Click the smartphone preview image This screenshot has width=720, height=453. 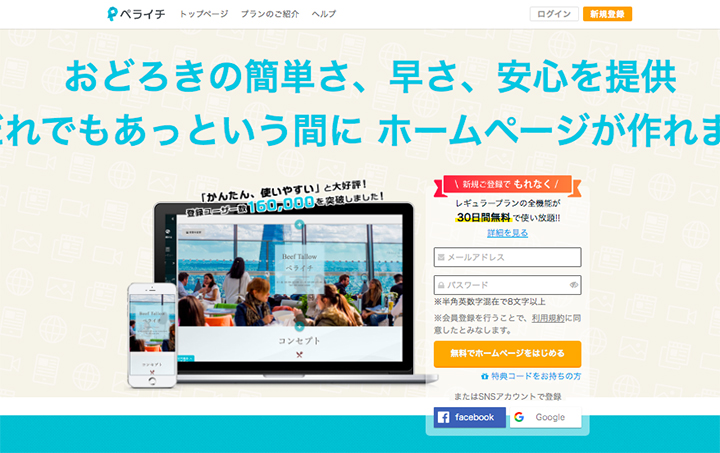[152, 334]
